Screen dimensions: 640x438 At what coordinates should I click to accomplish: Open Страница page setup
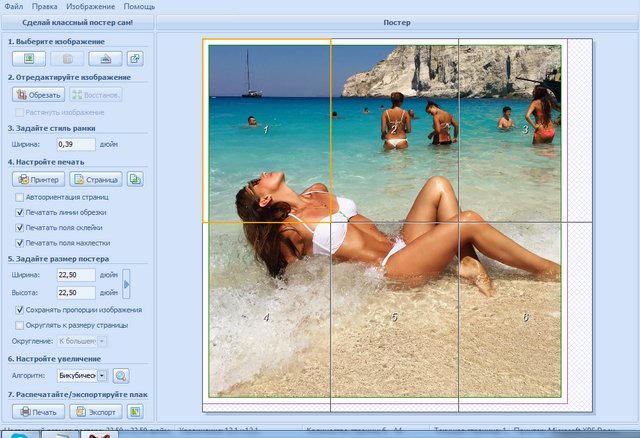click(x=96, y=180)
